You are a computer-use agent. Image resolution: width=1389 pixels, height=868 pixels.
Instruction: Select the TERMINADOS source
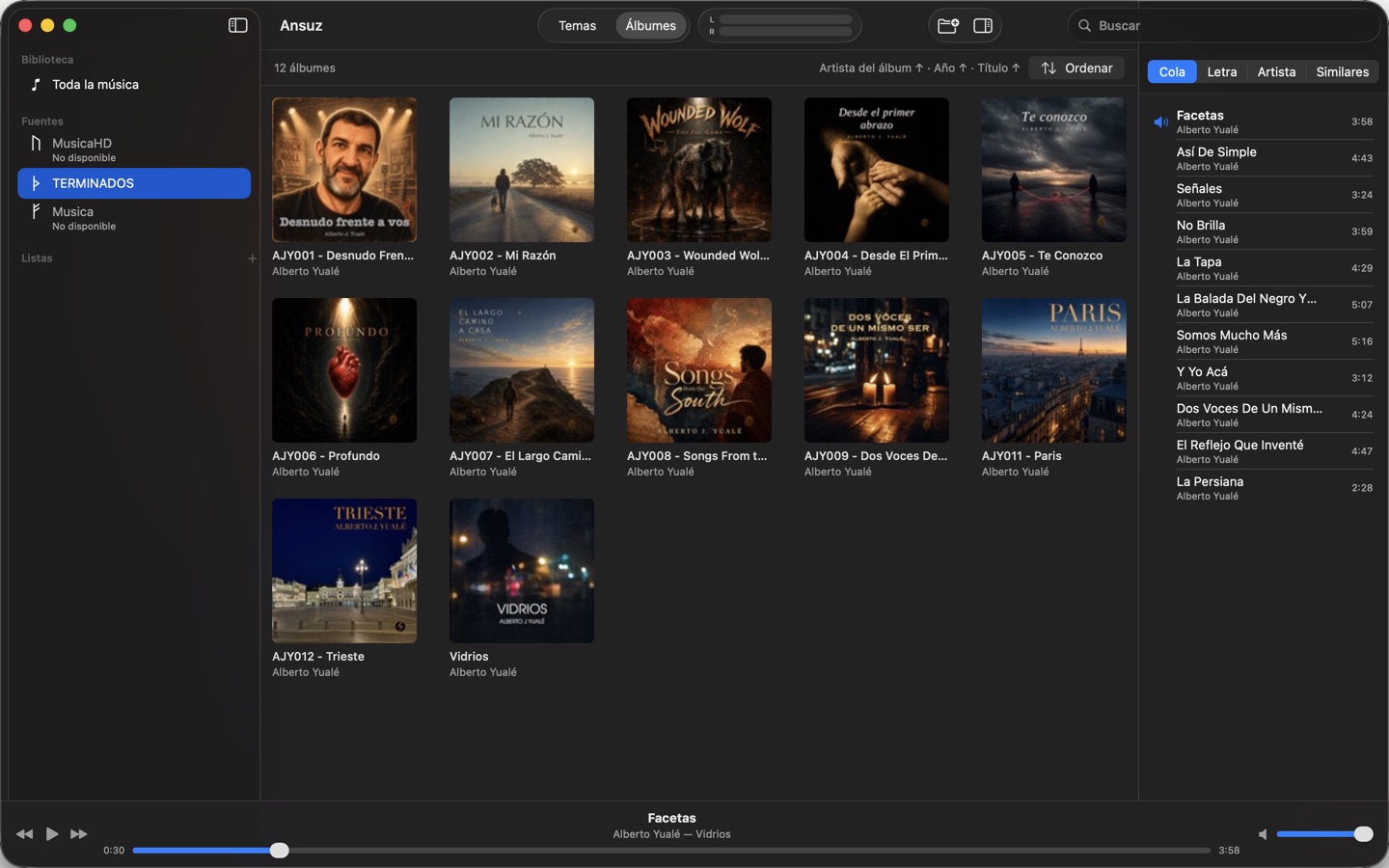134,183
